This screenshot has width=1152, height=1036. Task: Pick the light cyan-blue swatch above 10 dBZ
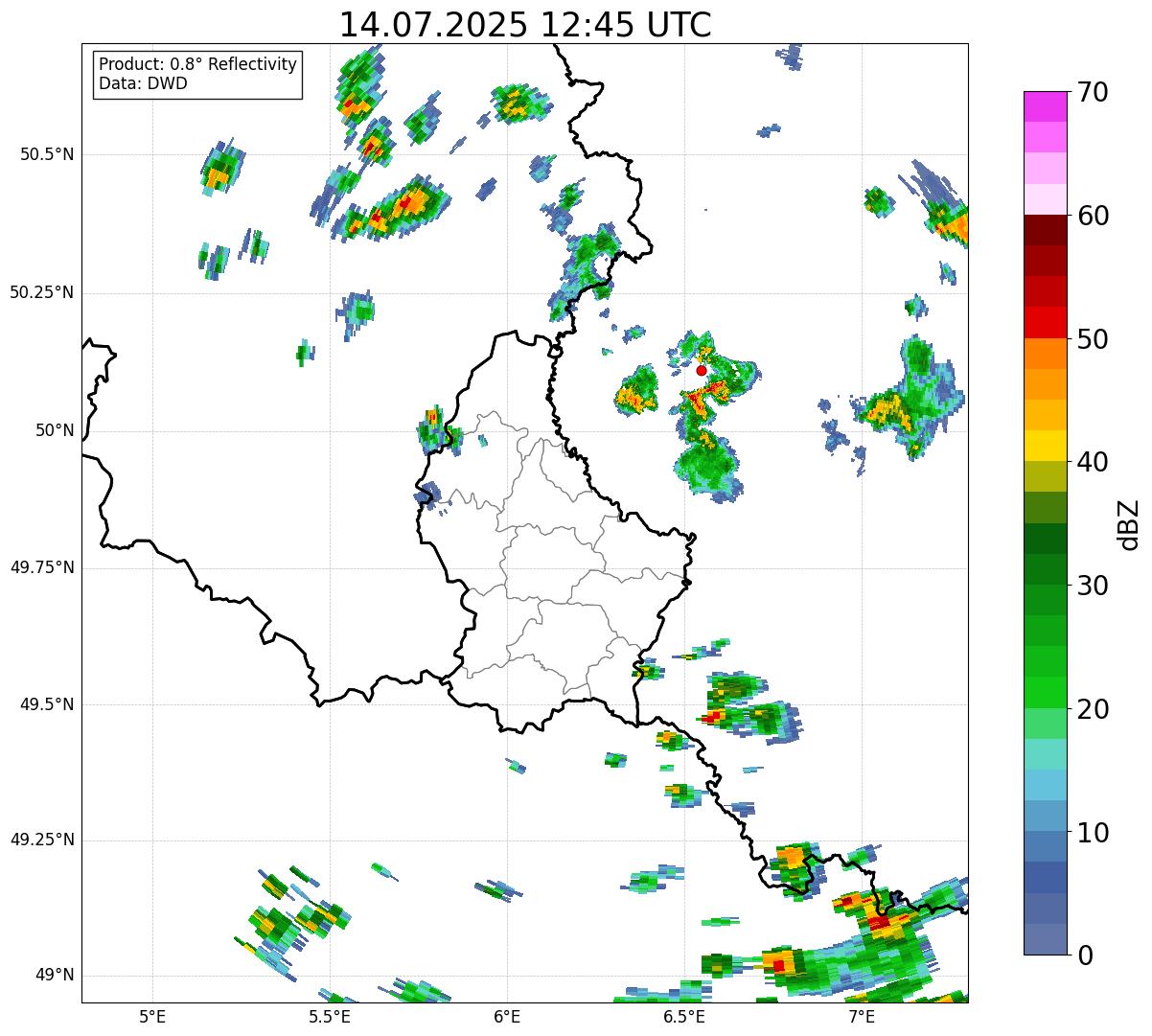tap(1045, 785)
